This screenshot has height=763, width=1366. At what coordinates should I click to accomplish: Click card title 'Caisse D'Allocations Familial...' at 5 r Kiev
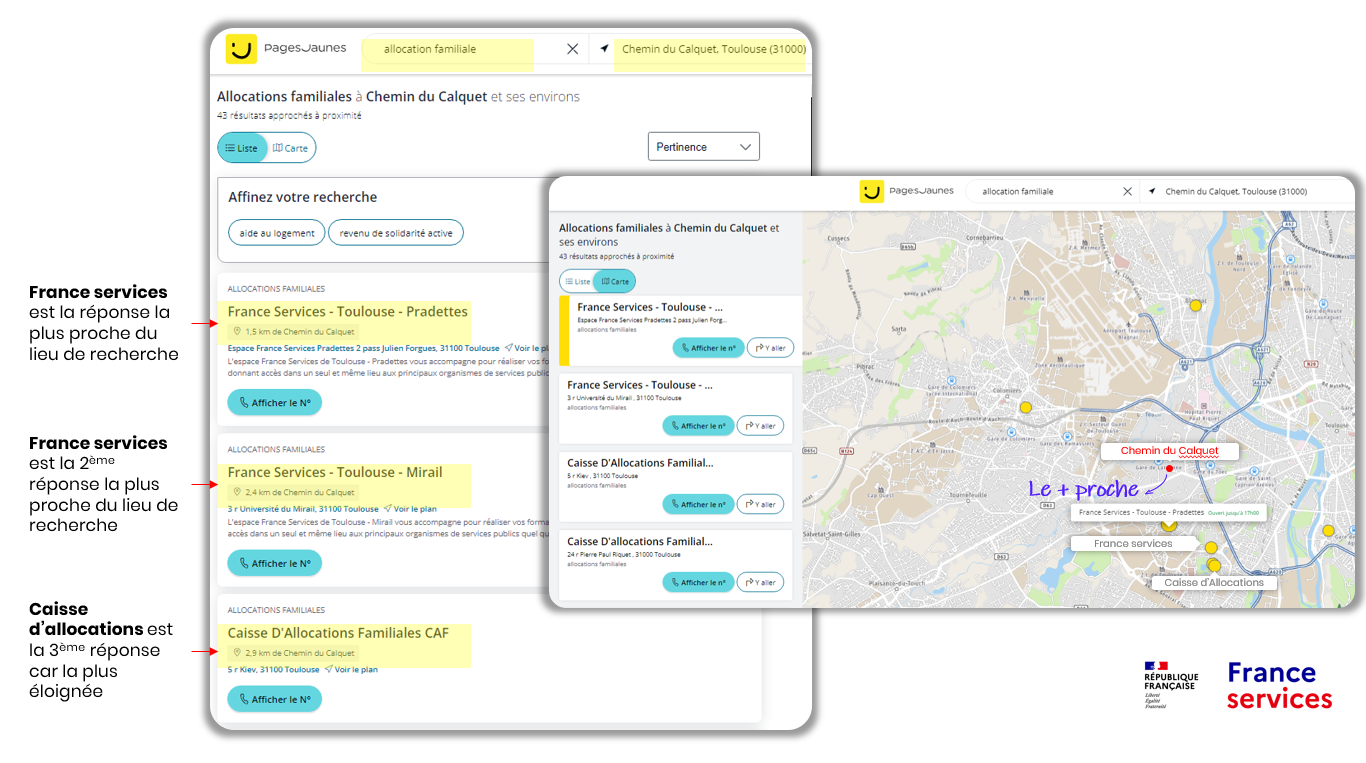640,463
